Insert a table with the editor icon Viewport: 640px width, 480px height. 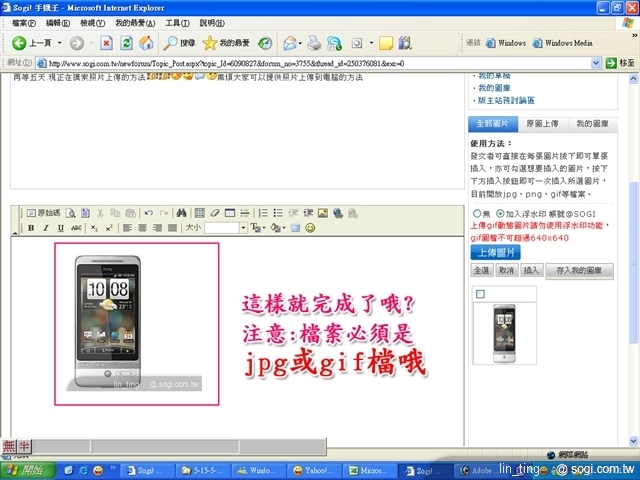pos(230,213)
